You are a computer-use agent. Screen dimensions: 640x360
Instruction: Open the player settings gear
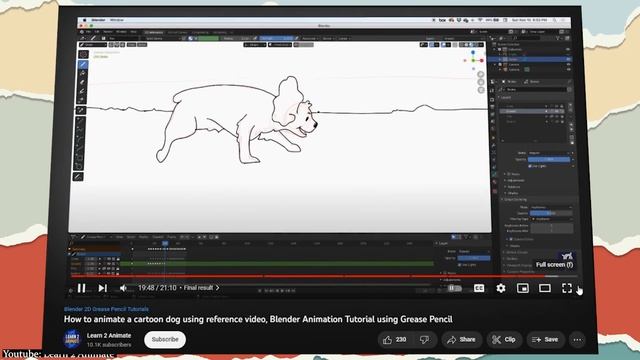click(501, 288)
